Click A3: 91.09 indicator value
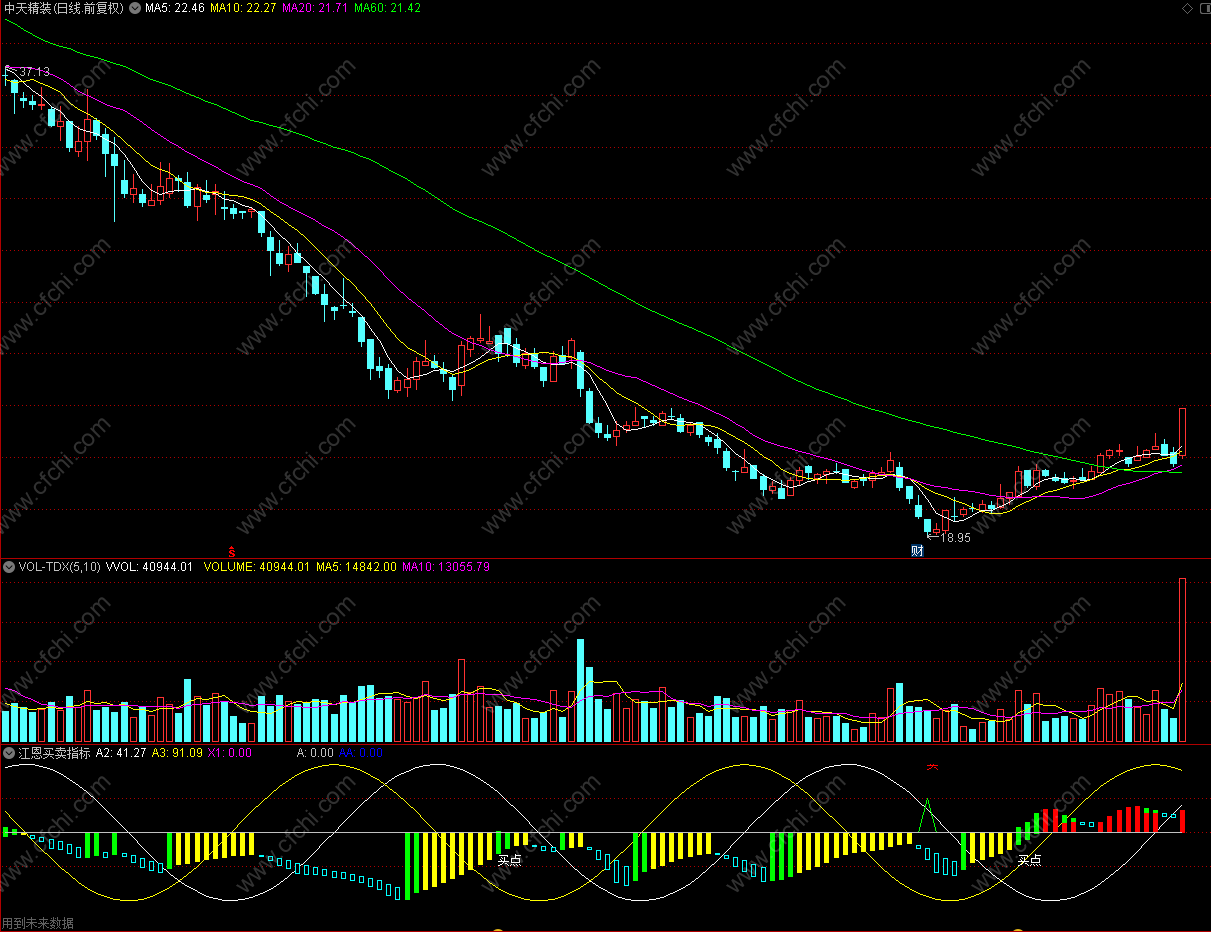Image resolution: width=1211 pixels, height=932 pixels. coord(178,753)
